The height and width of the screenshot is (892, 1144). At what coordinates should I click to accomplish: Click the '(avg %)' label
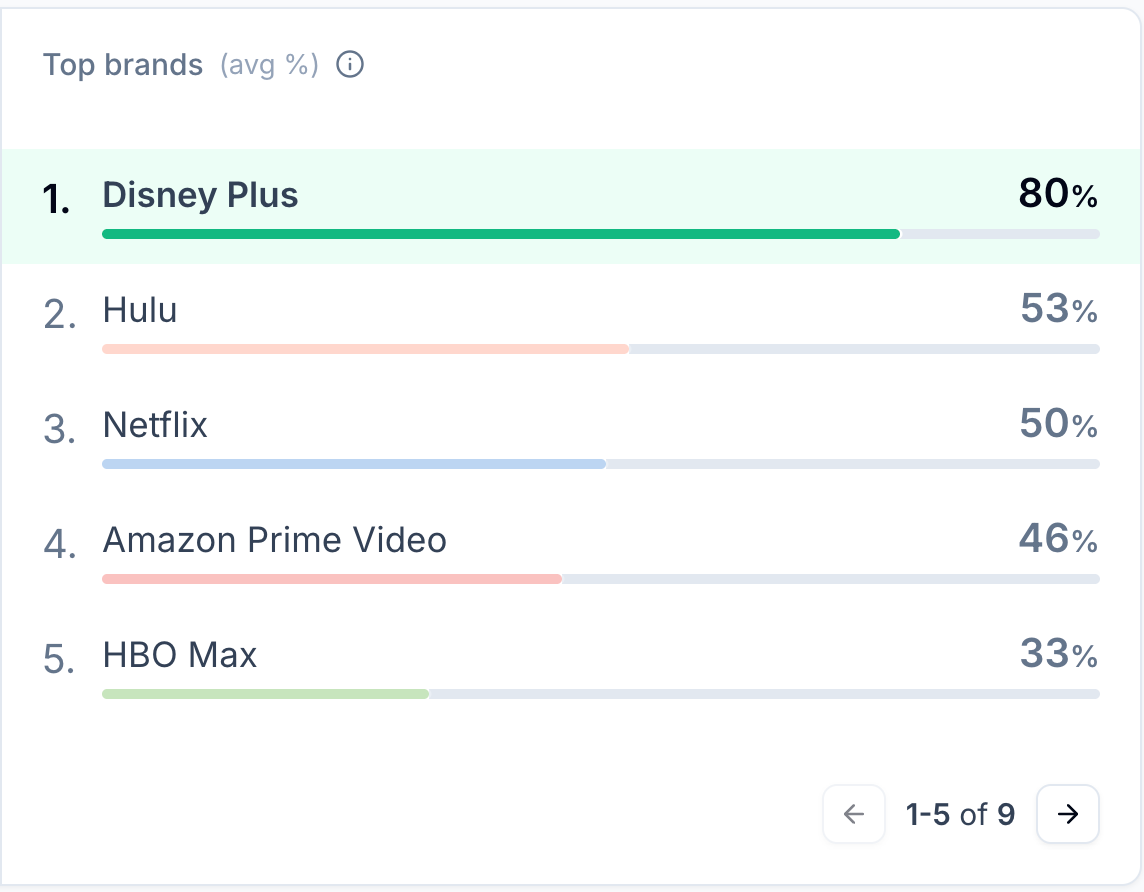270,64
